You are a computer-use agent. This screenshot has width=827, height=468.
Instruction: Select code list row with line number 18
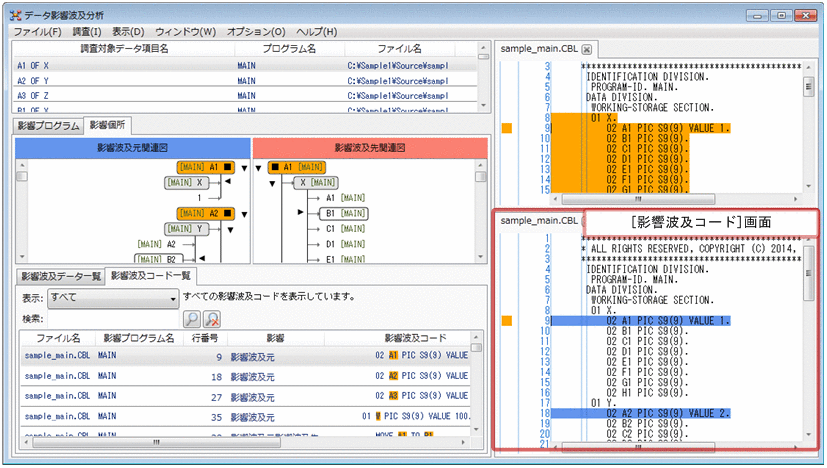click(245, 376)
